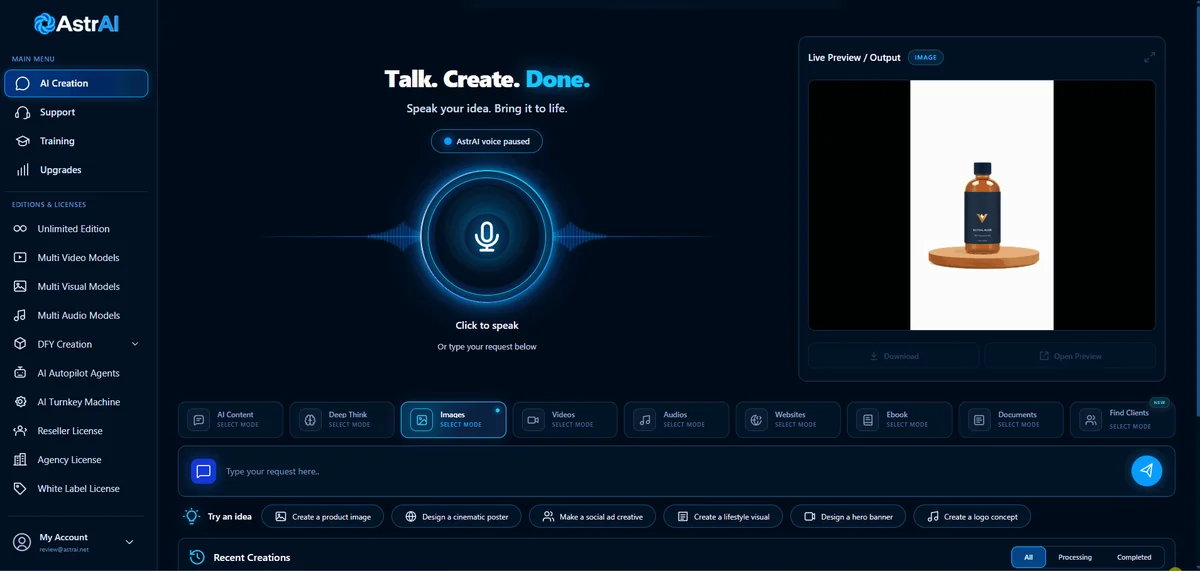
Task: Select the Ebook mode
Action: [900, 420]
